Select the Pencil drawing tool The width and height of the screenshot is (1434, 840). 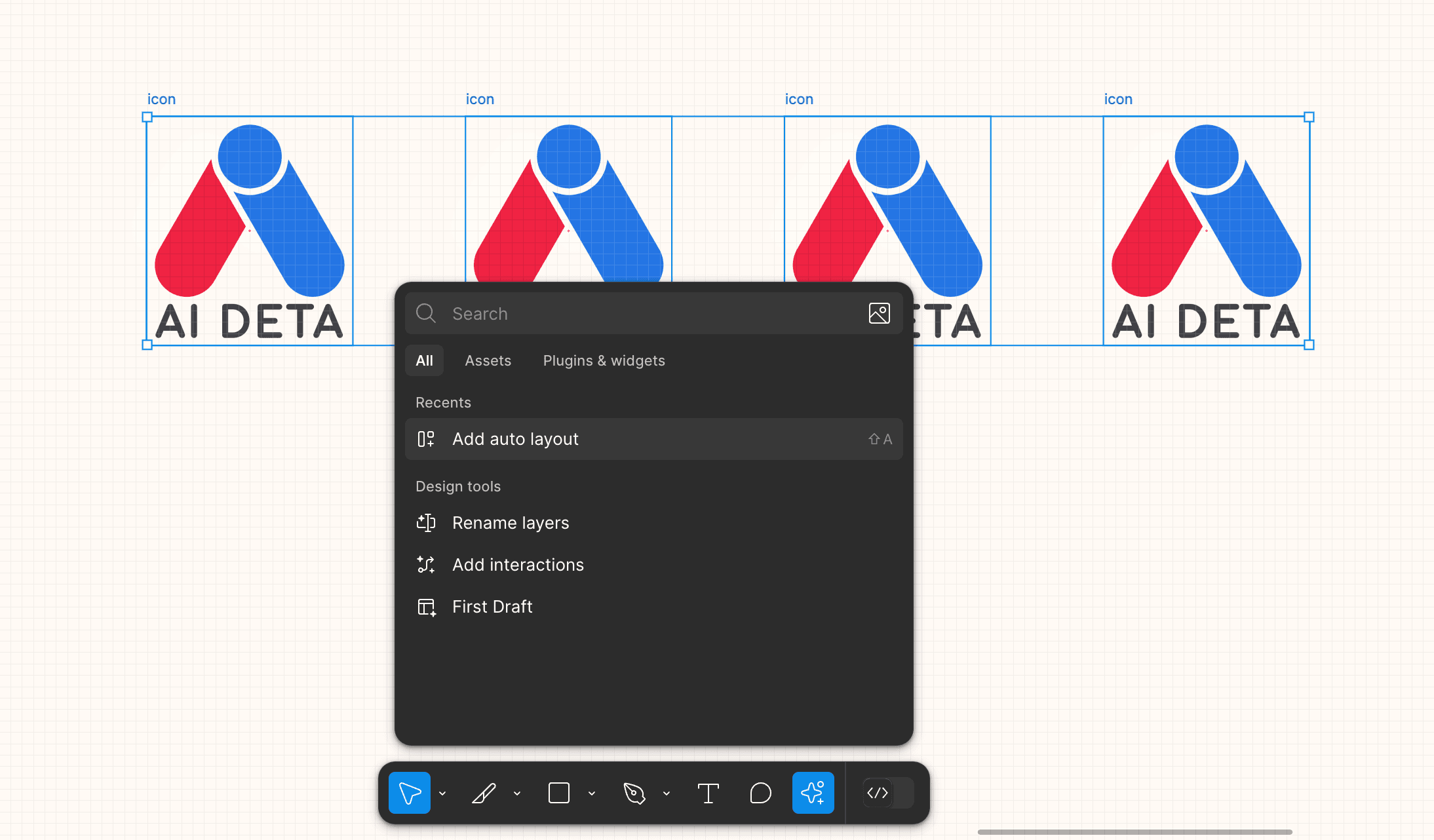[x=484, y=793]
